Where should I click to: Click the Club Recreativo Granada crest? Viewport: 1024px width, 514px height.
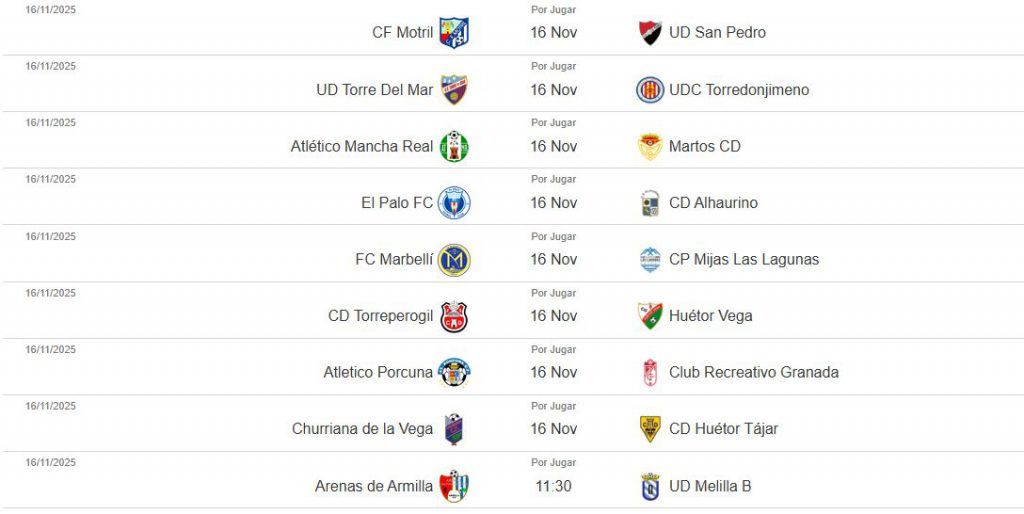point(650,372)
